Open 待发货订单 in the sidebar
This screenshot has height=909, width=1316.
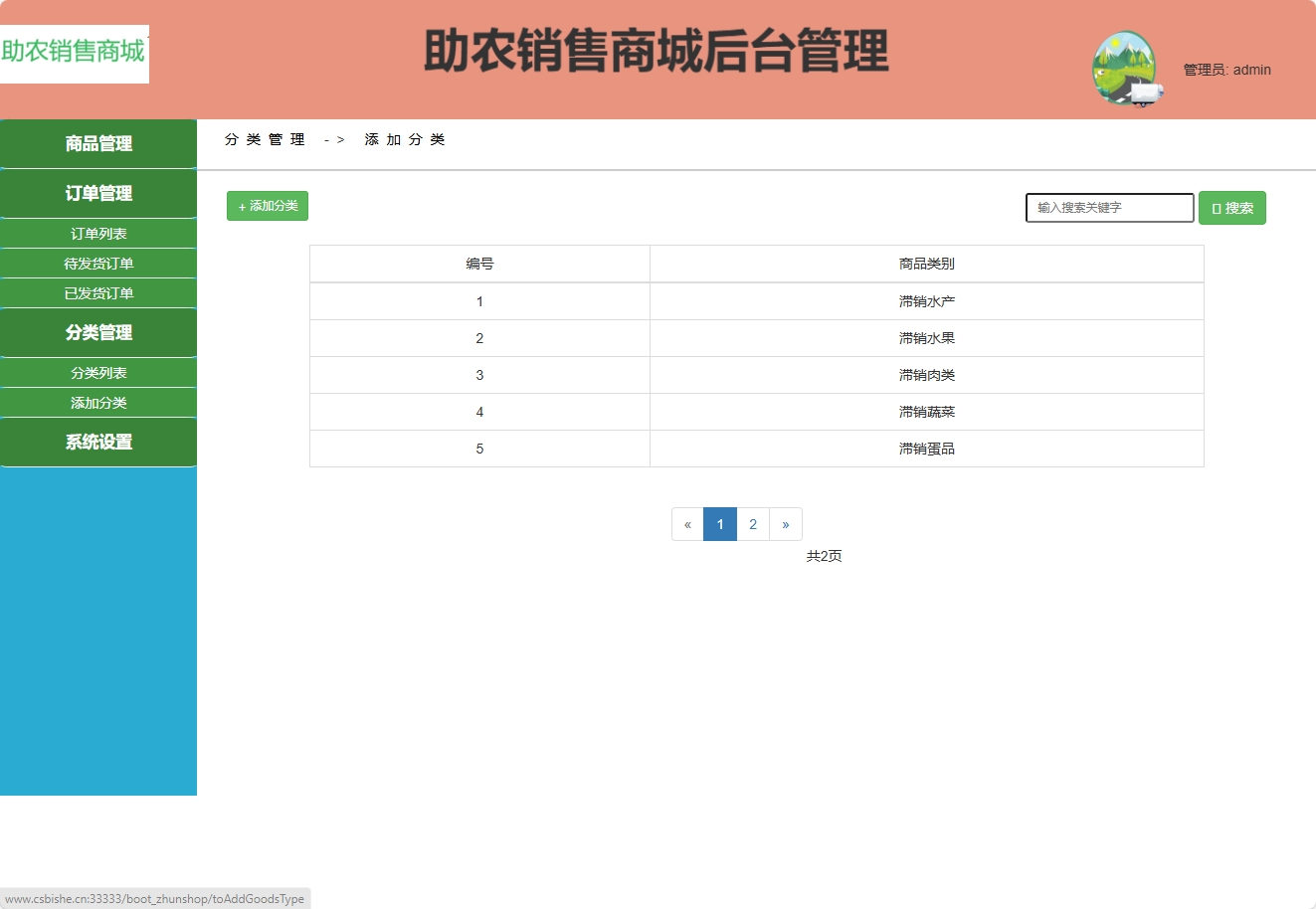click(98, 264)
